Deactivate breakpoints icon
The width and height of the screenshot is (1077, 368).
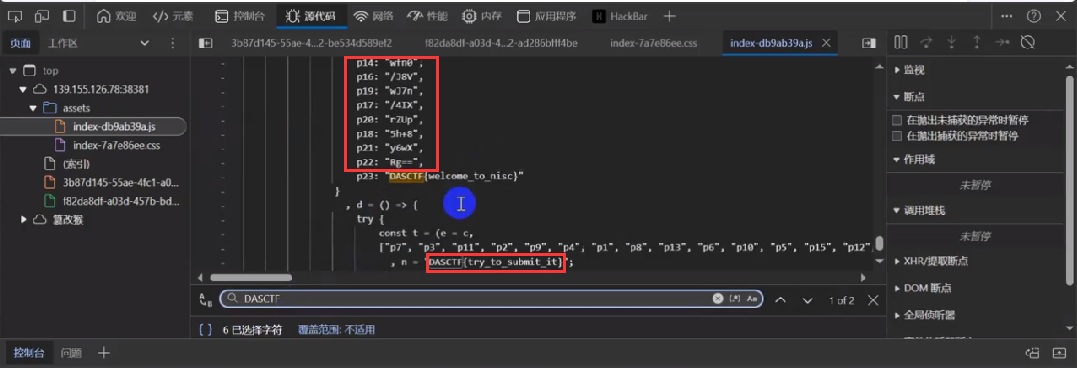point(1028,43)
